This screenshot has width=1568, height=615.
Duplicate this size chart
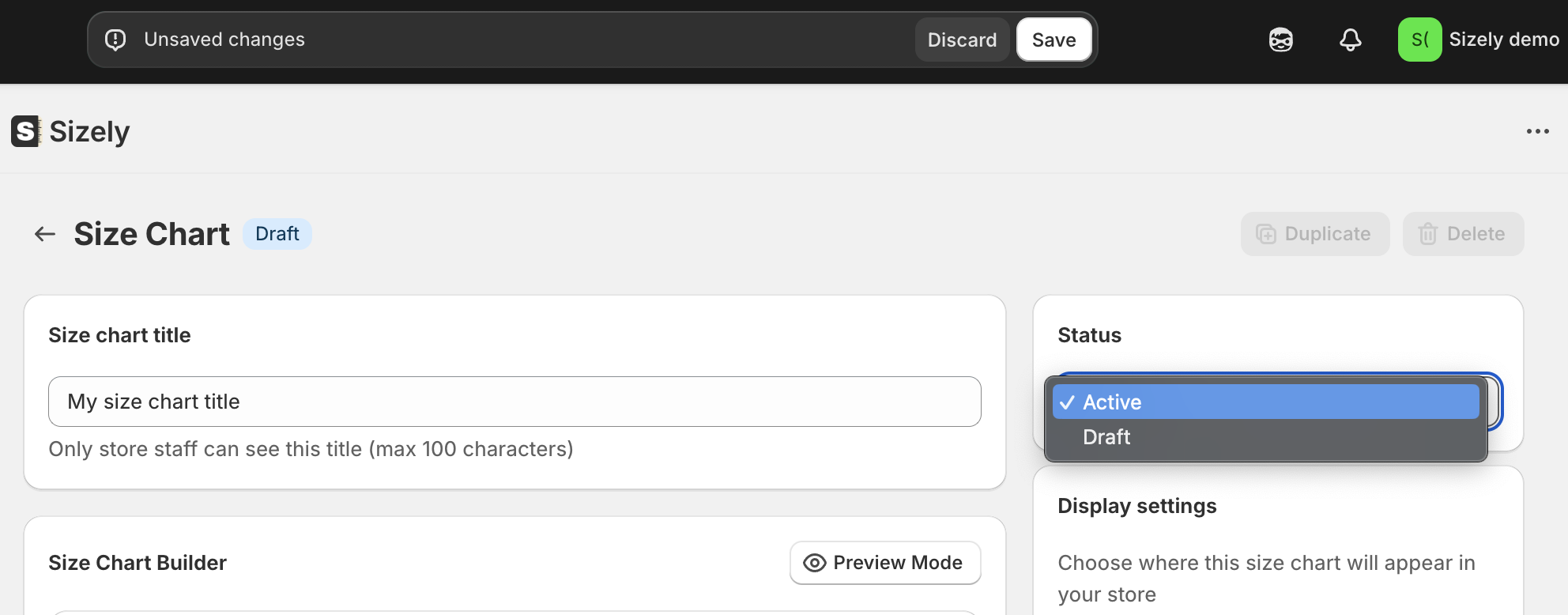coord(1315,234)
